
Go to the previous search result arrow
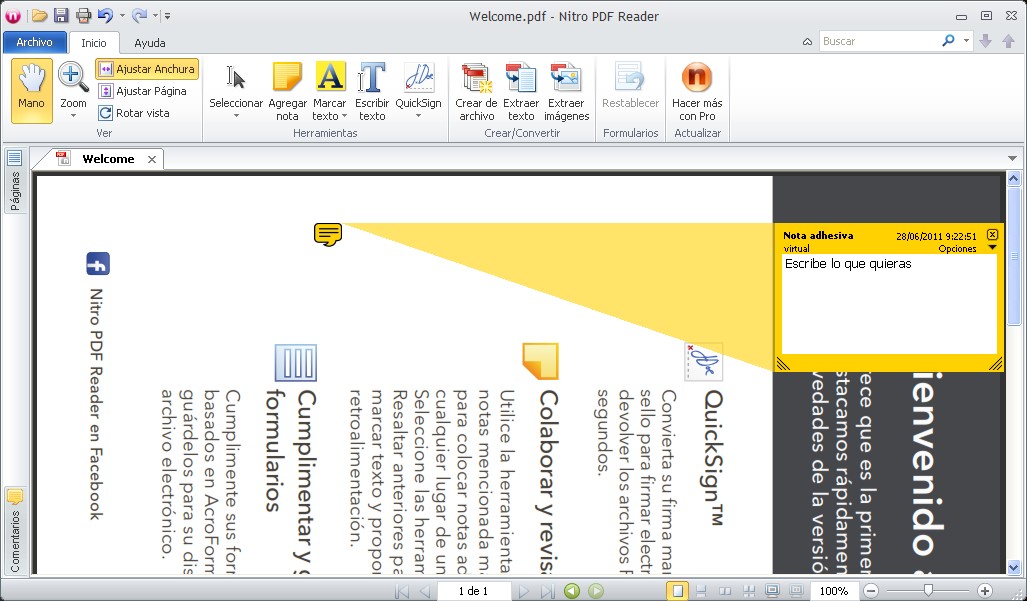pyautogui.click(x=1009, y=41)
